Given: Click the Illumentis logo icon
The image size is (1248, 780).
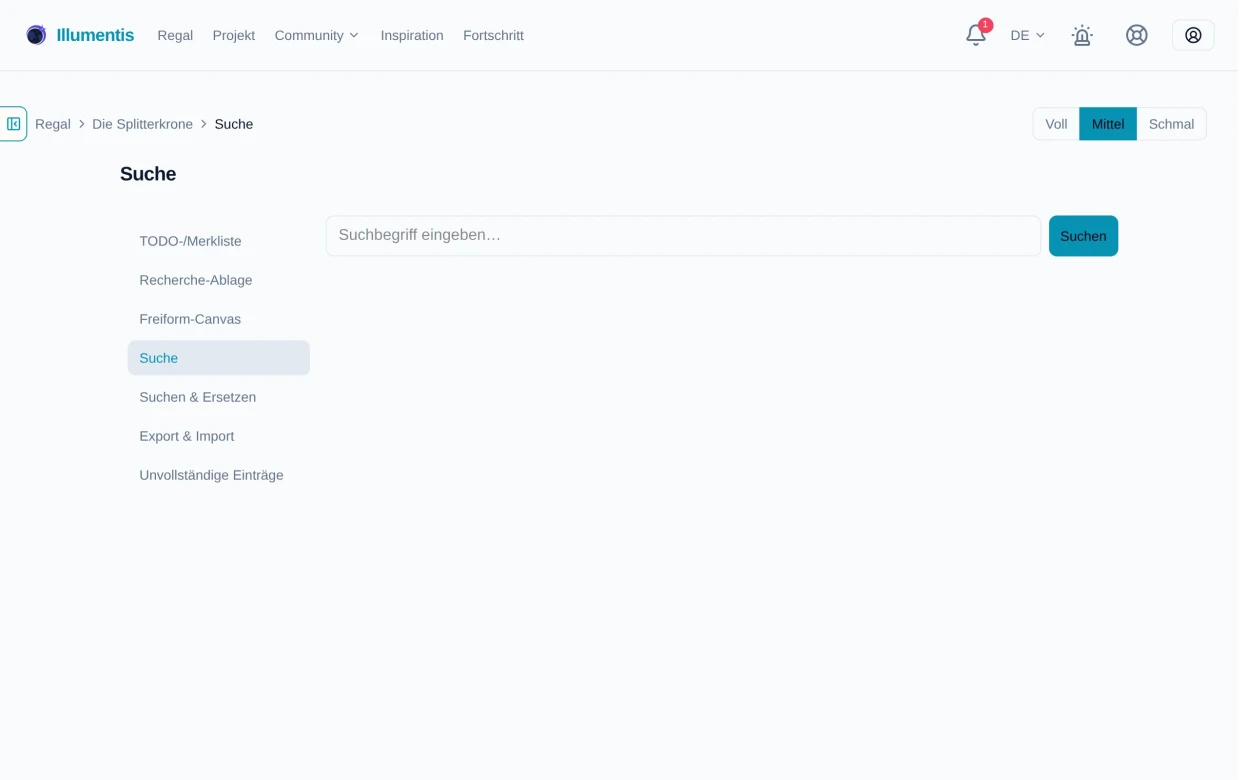Looking at the screenshot, I should 36,35.
